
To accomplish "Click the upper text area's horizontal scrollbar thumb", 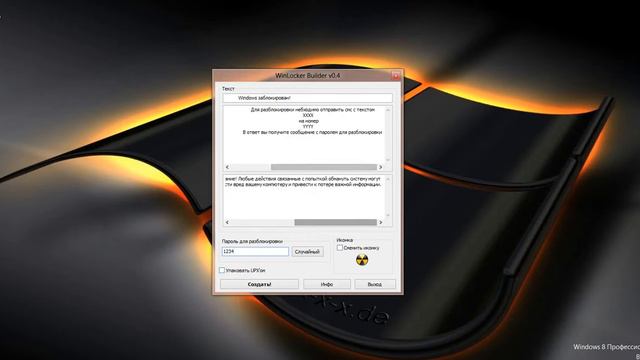I will point(324,167).
